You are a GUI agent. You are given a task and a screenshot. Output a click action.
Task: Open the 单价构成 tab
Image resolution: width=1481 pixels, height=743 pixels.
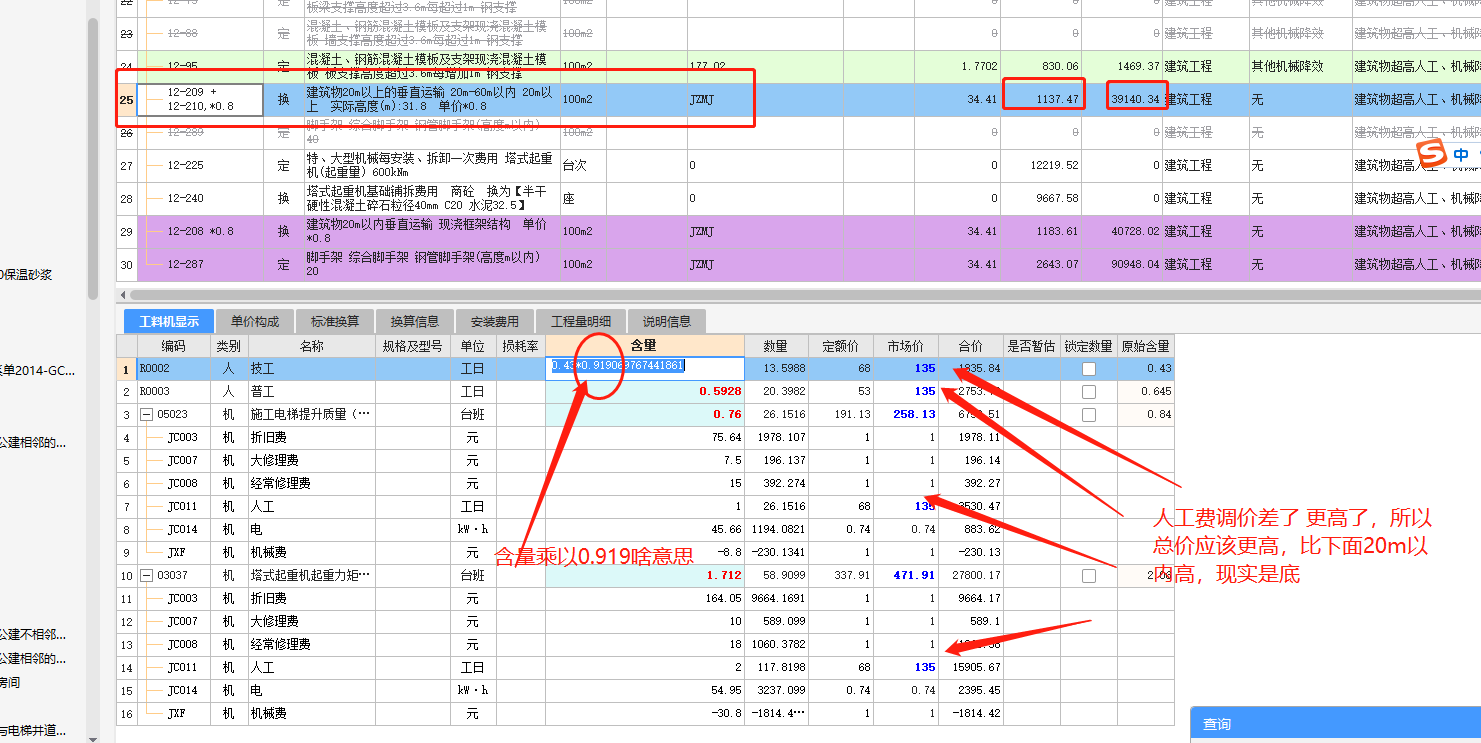(255, 321)
